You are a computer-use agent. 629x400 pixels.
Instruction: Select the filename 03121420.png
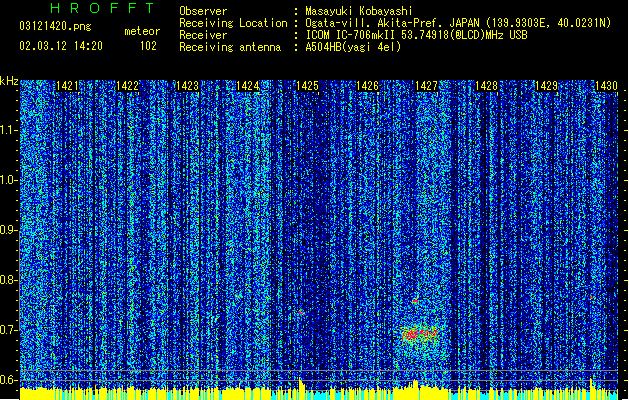point(55,27)
